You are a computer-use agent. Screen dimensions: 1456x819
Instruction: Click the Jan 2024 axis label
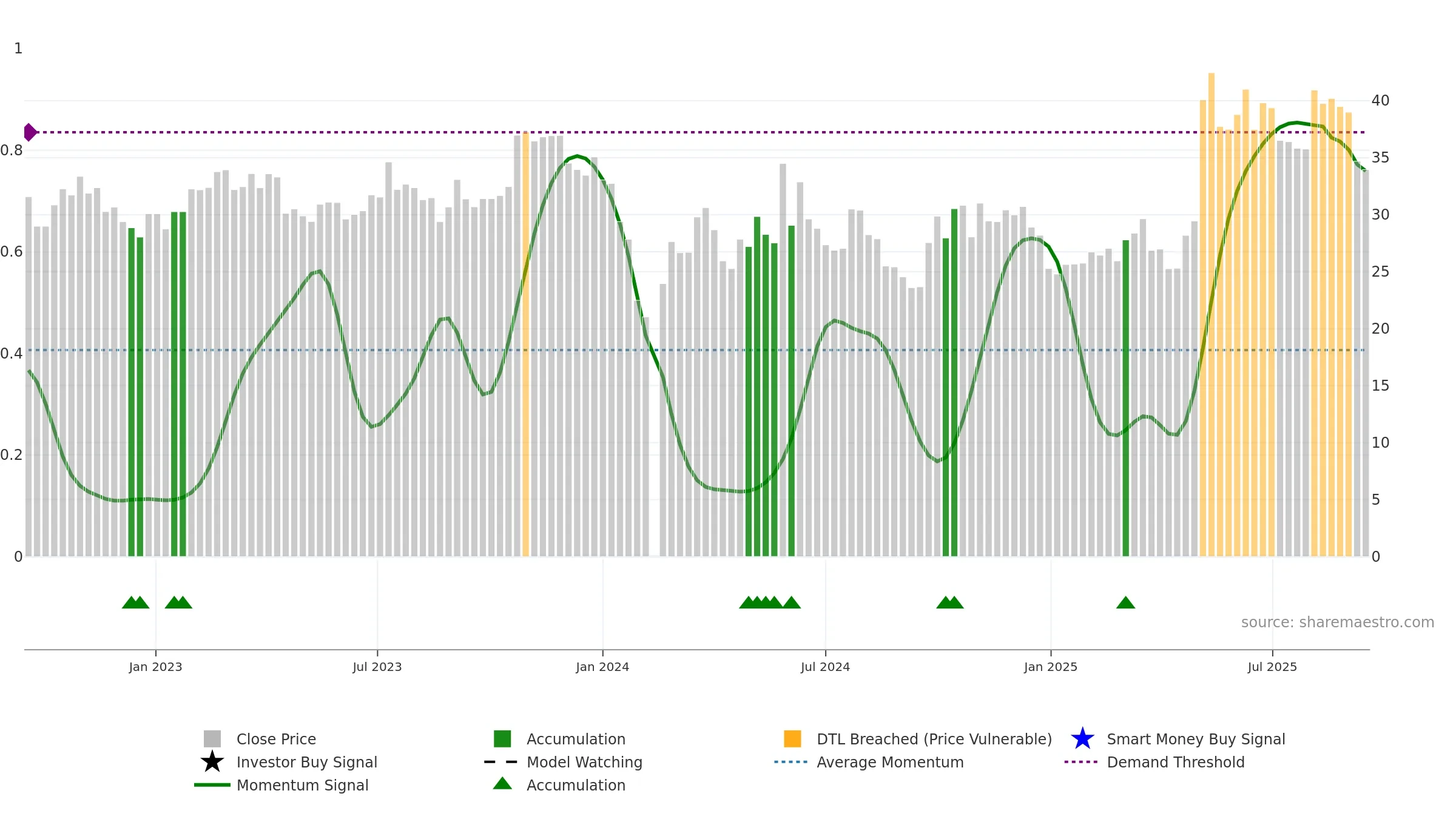pos(602,667)
